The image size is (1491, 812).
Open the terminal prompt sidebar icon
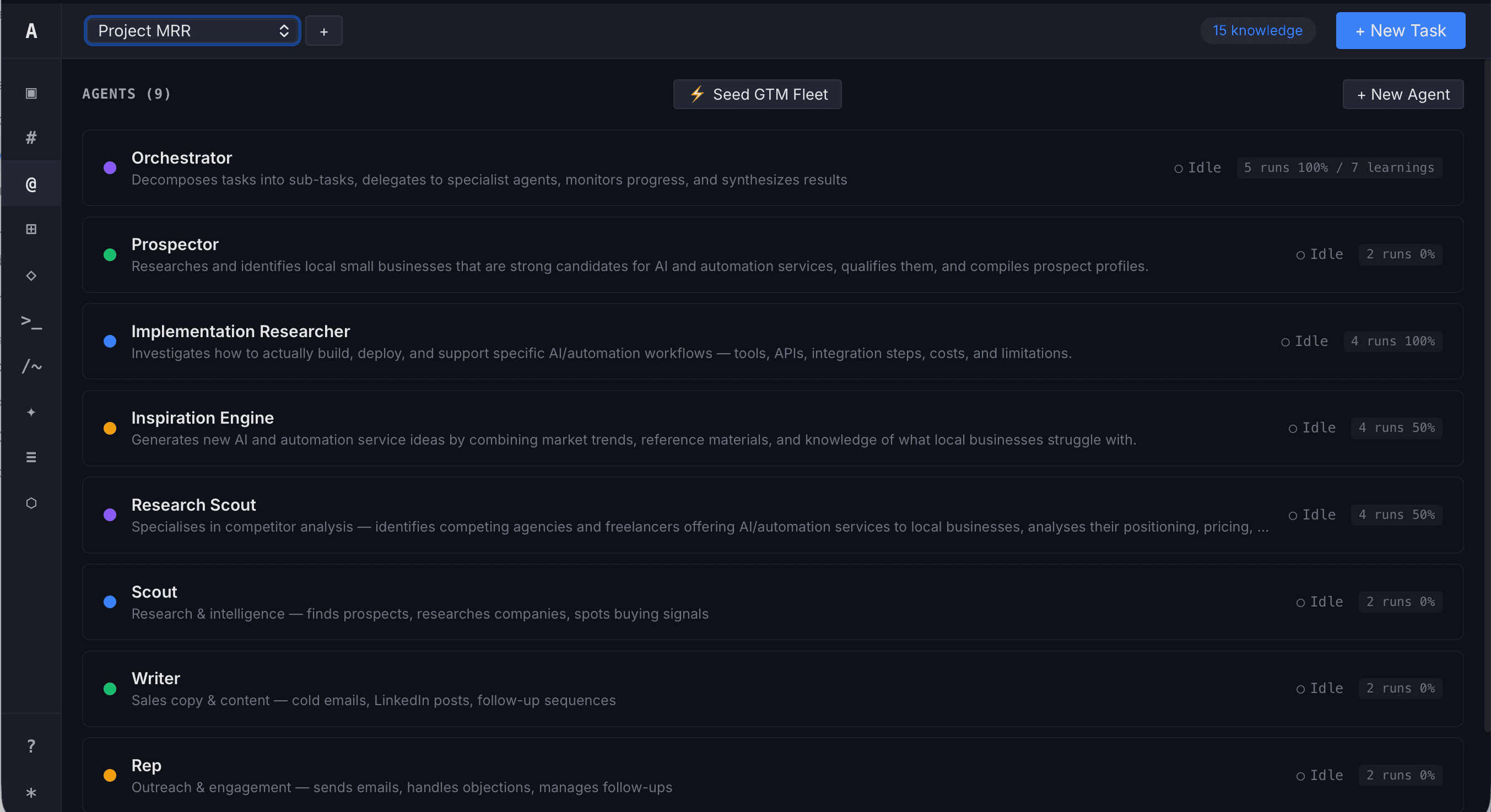pos(31,321)
